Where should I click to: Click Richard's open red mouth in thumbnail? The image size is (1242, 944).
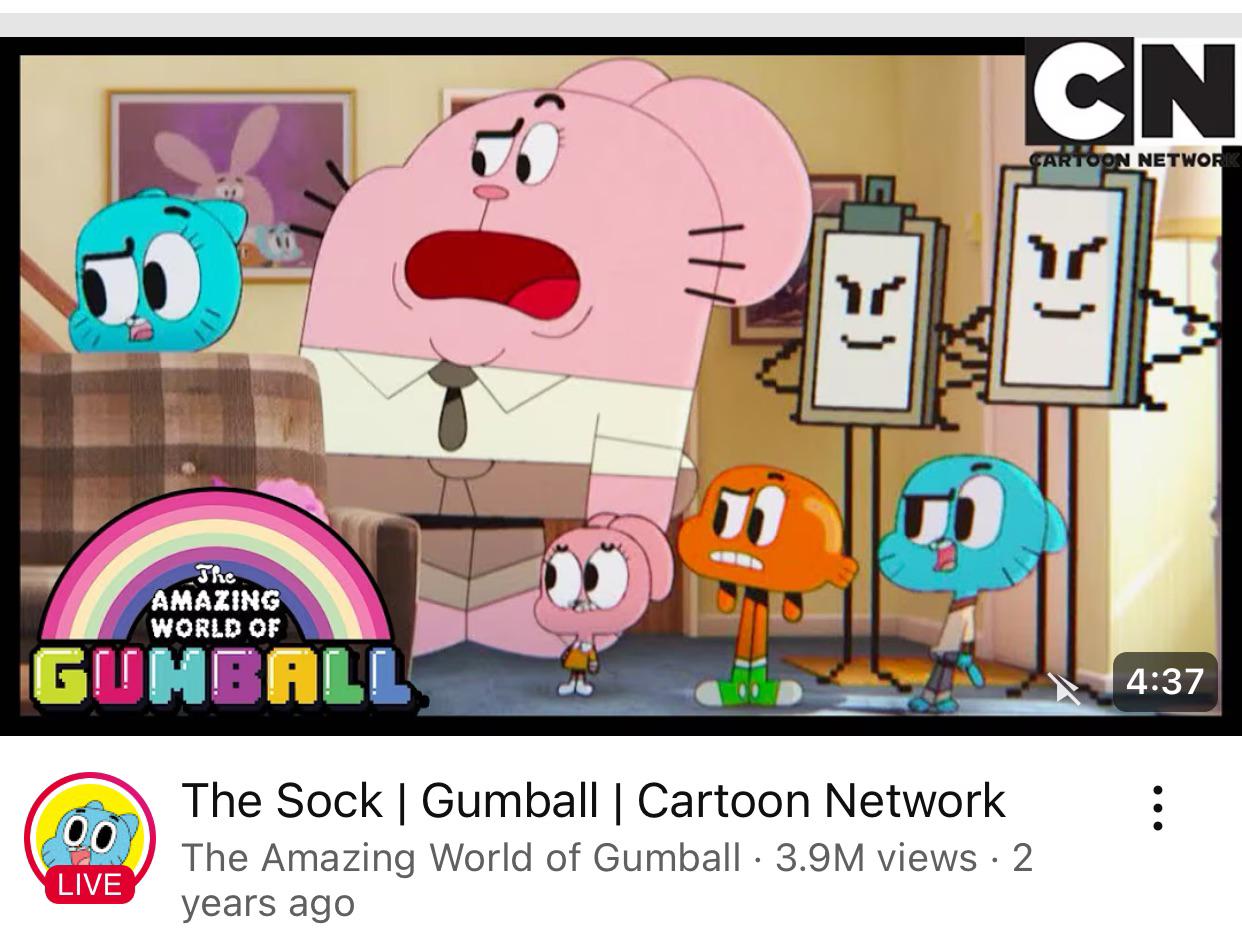tap(493, 274)
